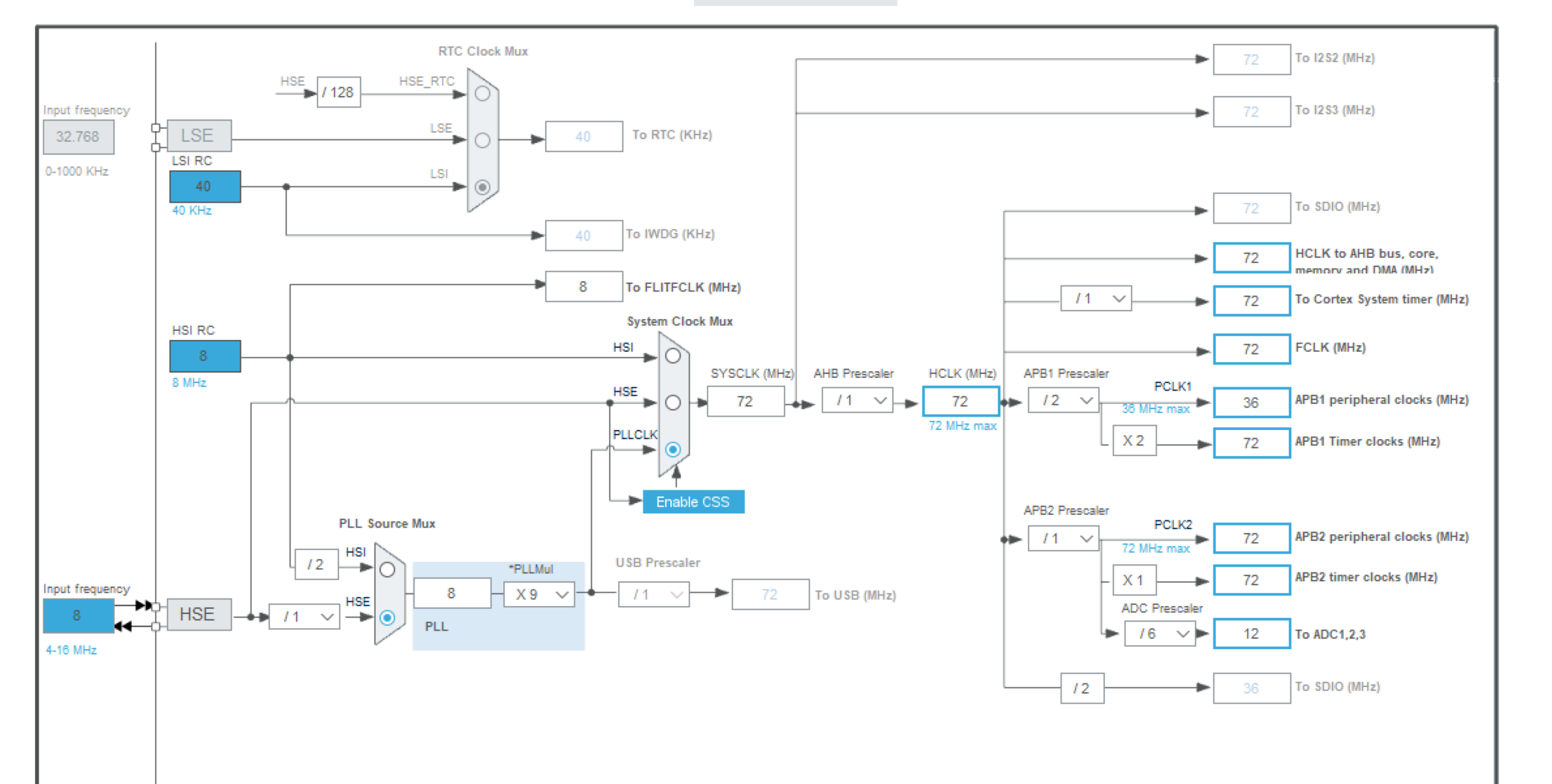This screenshot has width=1552, height=784.
Task: Click the HSE oscillator block
Action: pos(199,615)
